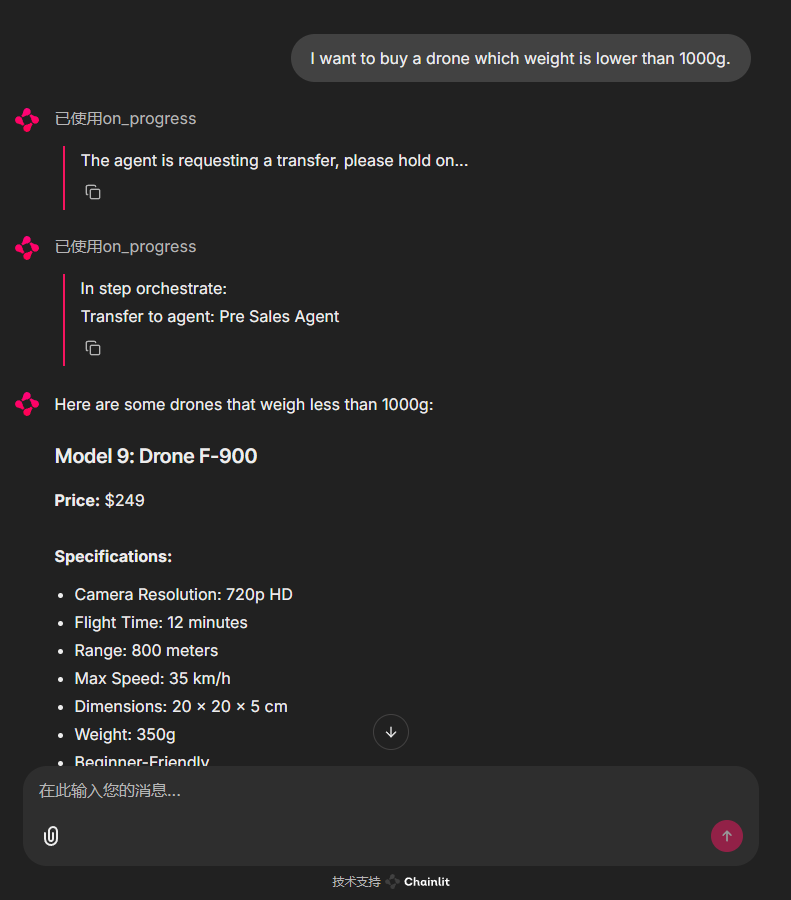Click the paperclip attach file icon
The width and height of the screenshot is (791, 900).
(51, 836)
